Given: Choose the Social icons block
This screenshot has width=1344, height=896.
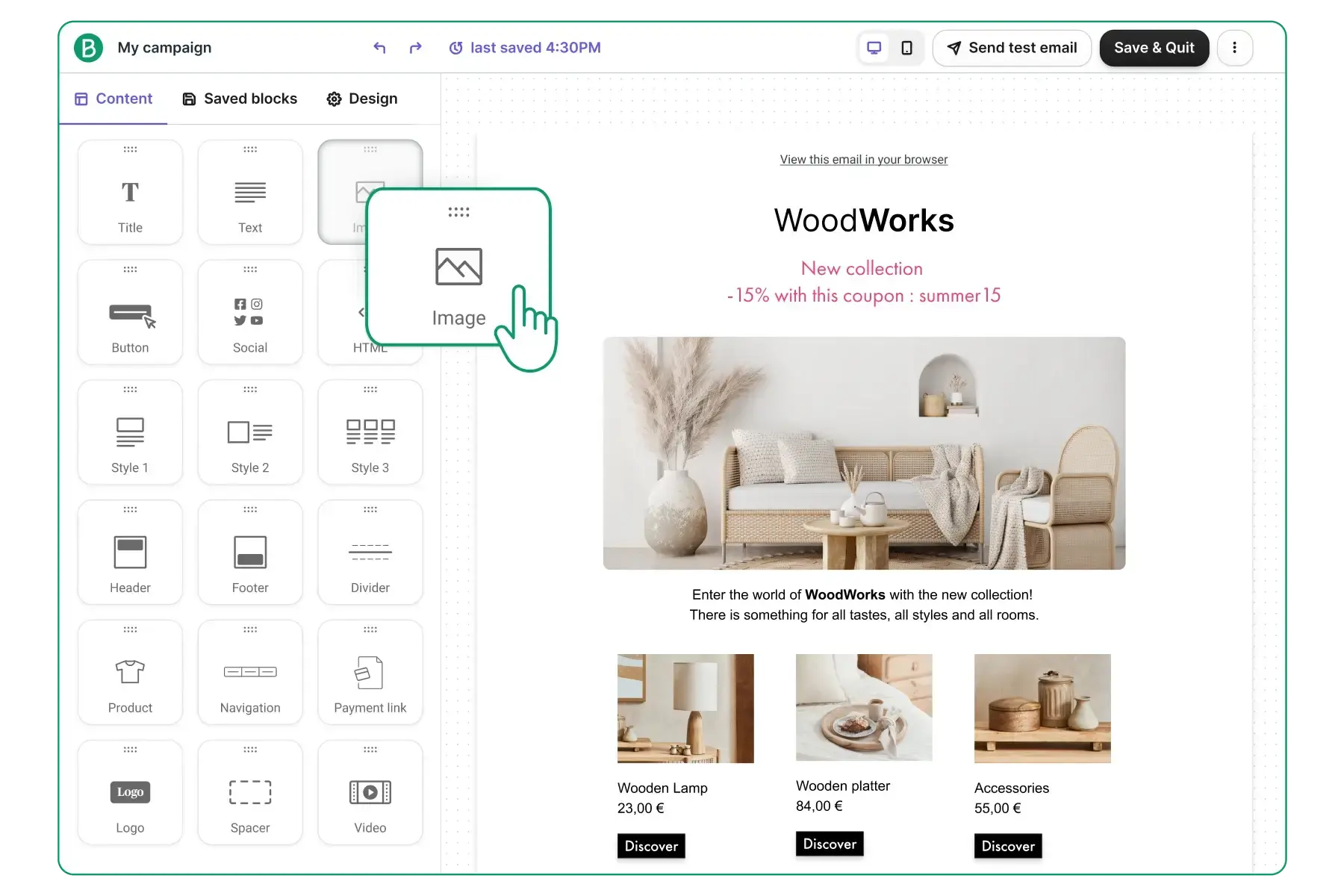Looking at the screenshot, I should (x=250, y=313).
